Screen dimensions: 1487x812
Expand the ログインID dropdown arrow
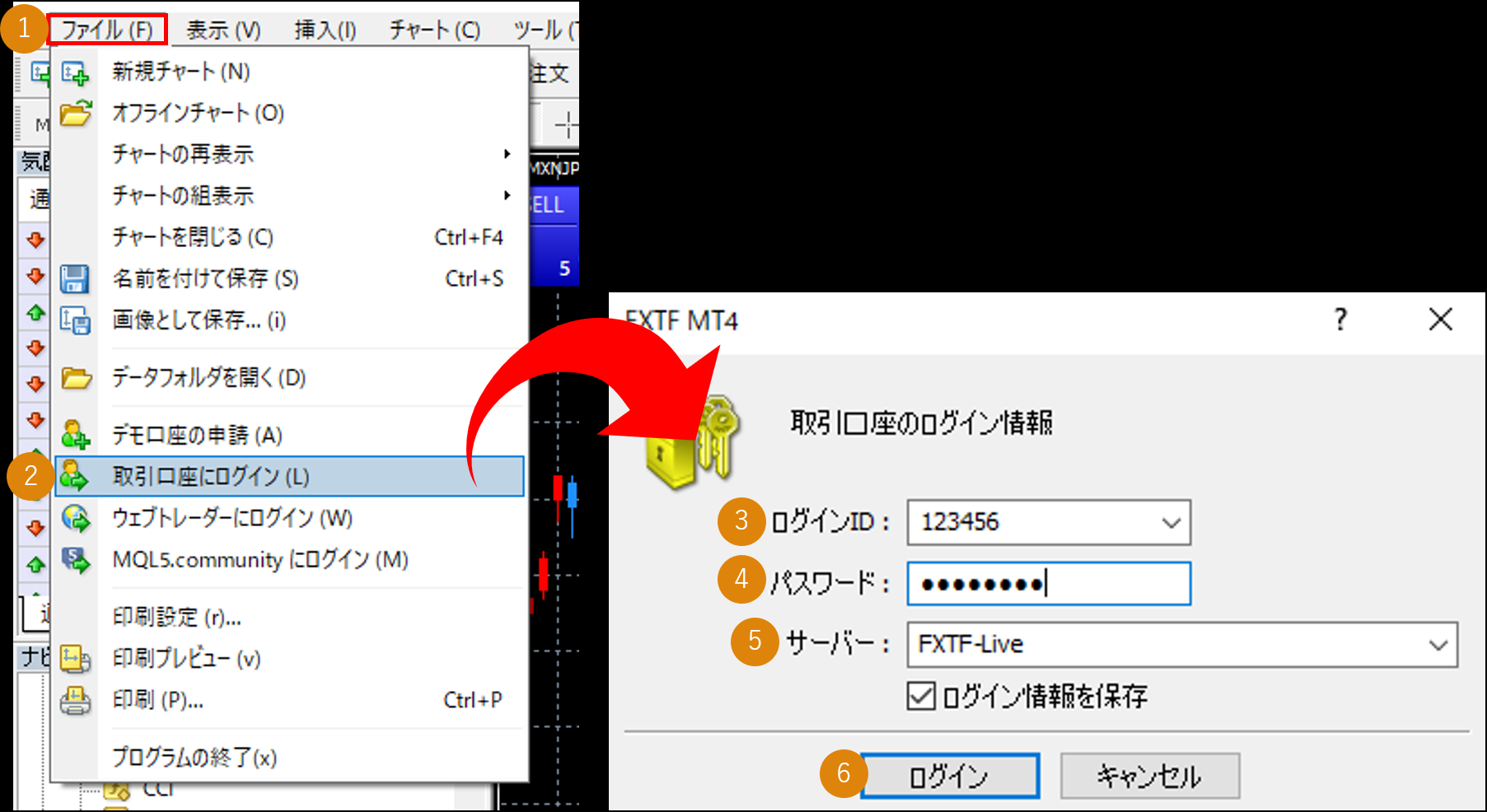click(1171, 523)
